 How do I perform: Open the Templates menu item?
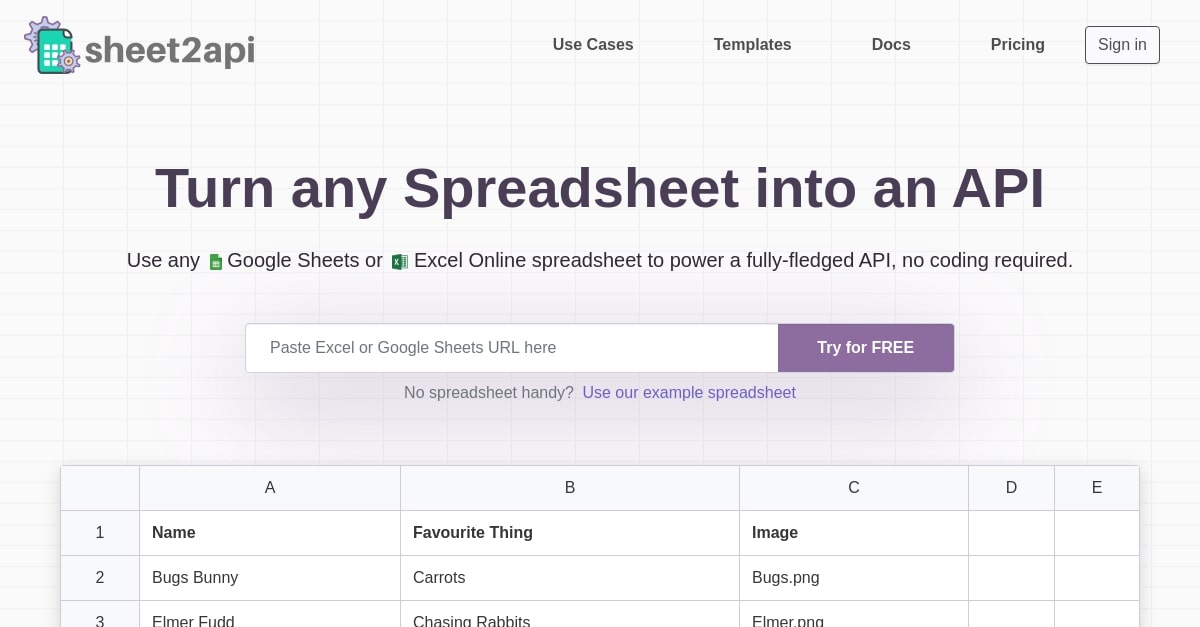tap(752, 45)
